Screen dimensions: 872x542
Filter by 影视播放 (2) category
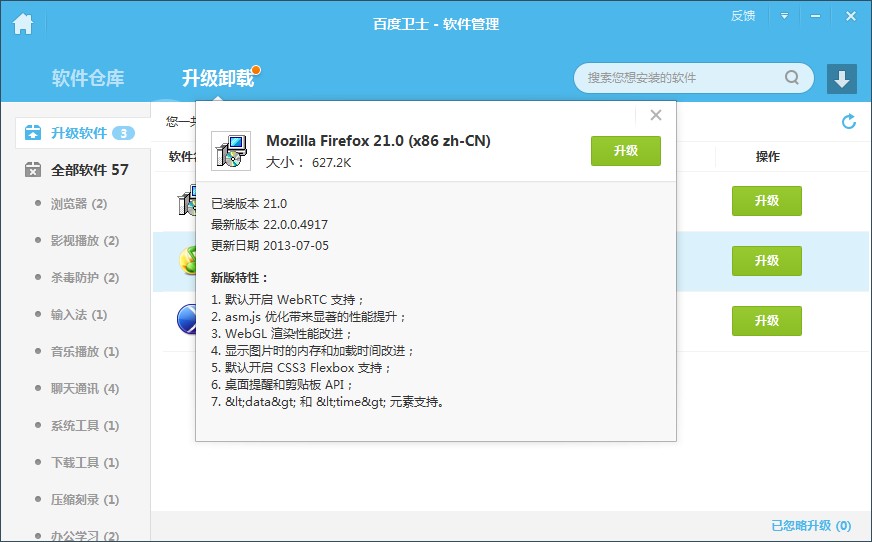point(85,241)
